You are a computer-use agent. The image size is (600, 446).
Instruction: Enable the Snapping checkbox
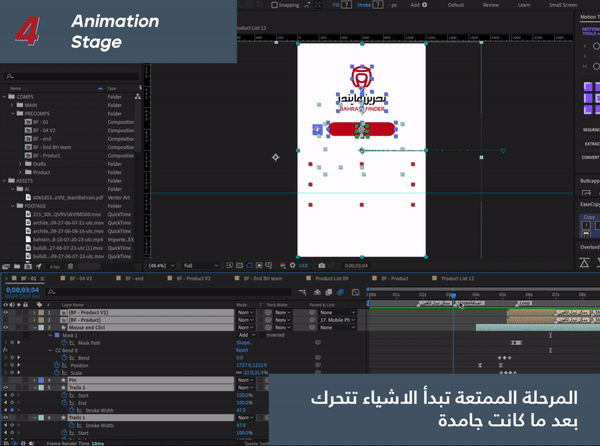274,5
